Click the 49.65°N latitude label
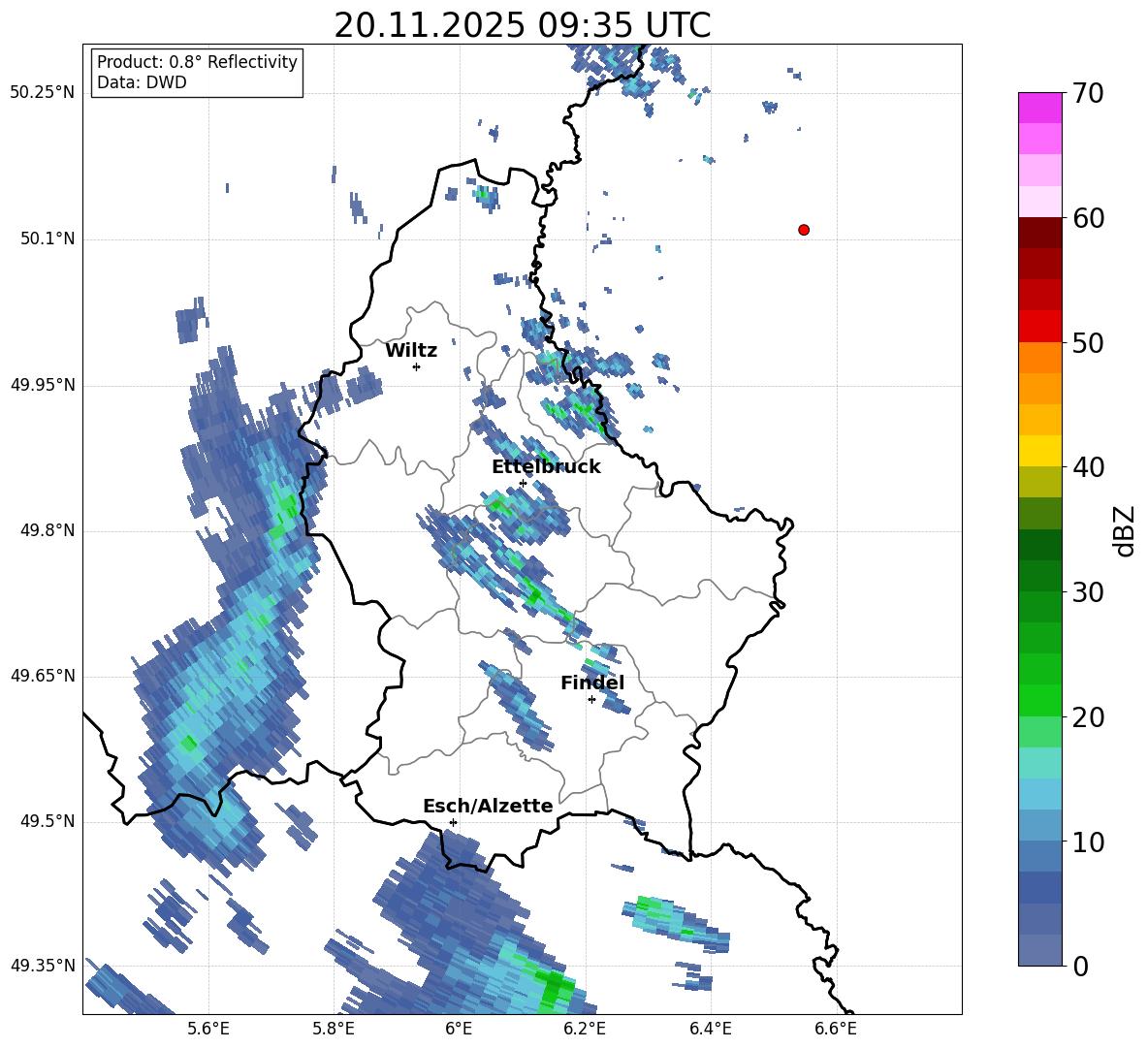This screenshot has width=1148, height=1048. [43, 675]
